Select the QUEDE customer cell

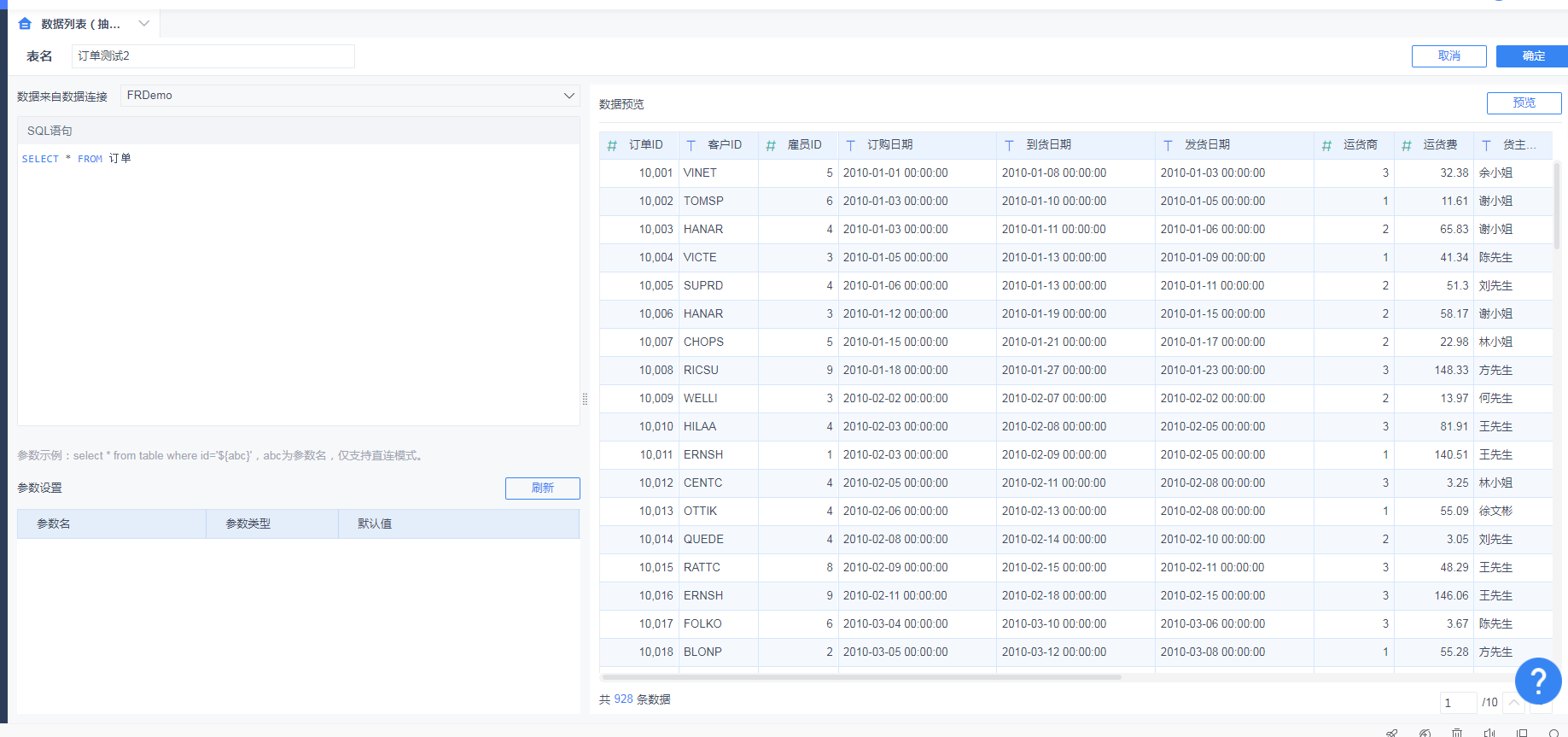pyautogui.click(x=718, y=540)
